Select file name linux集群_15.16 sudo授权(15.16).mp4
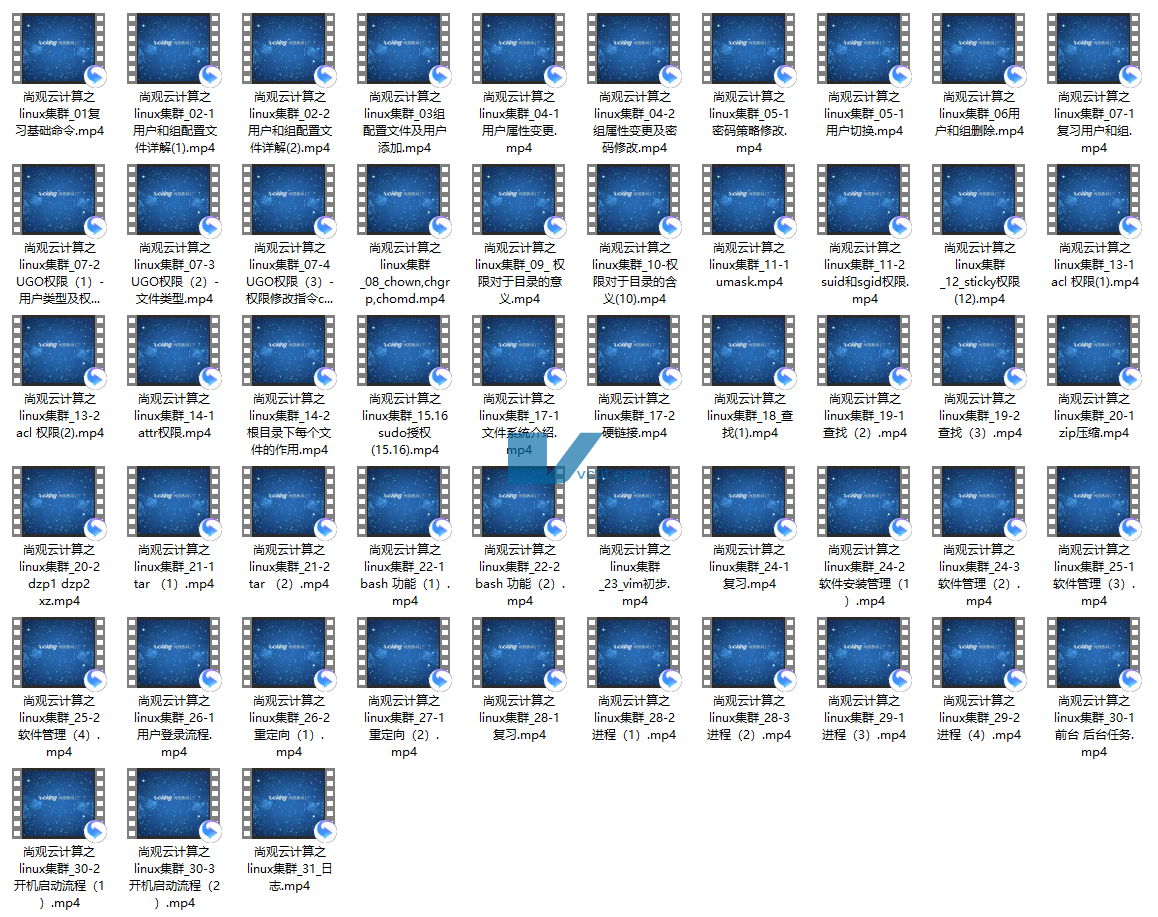1158x917 pixels. 404,424
